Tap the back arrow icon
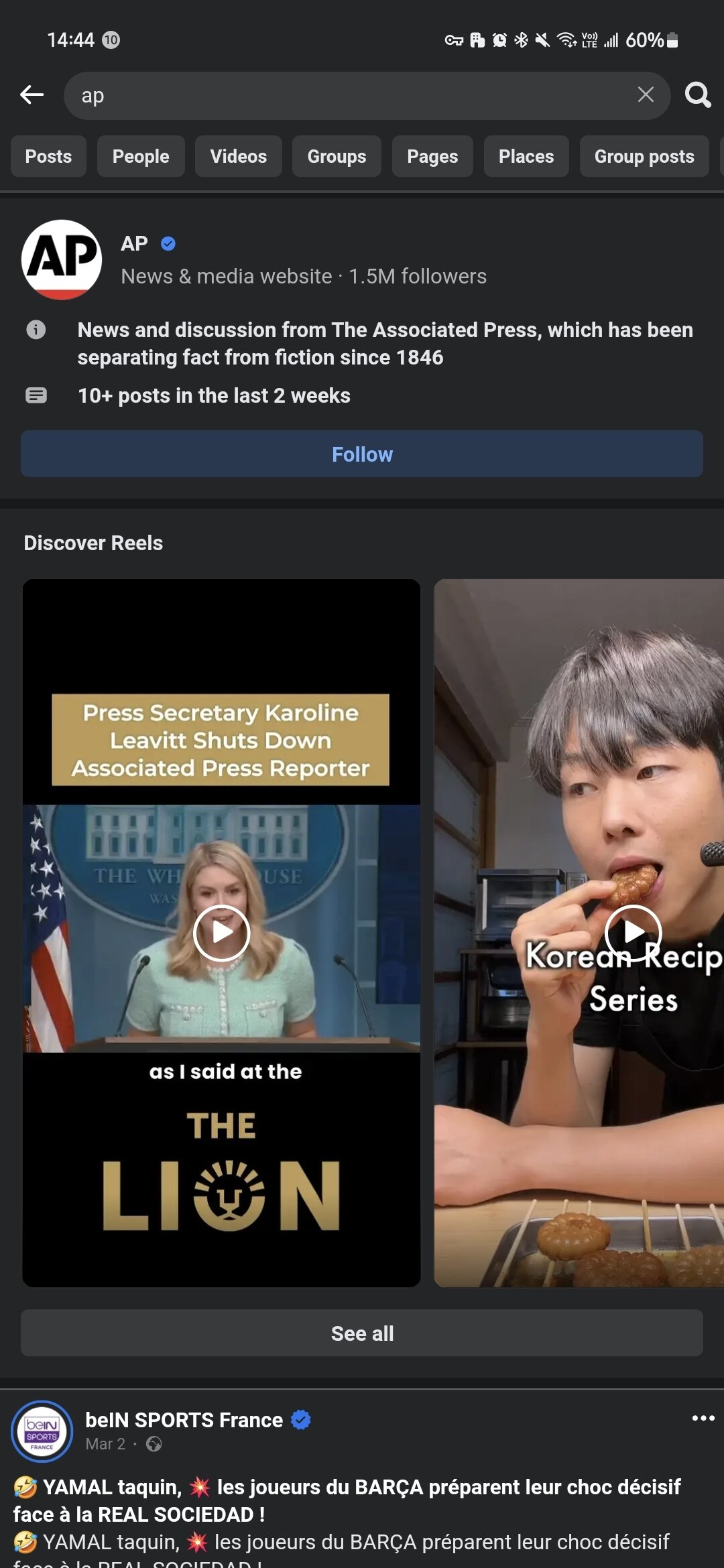Image resolution: width=724 pixels, height=1568 pixels. pos(32,94)
